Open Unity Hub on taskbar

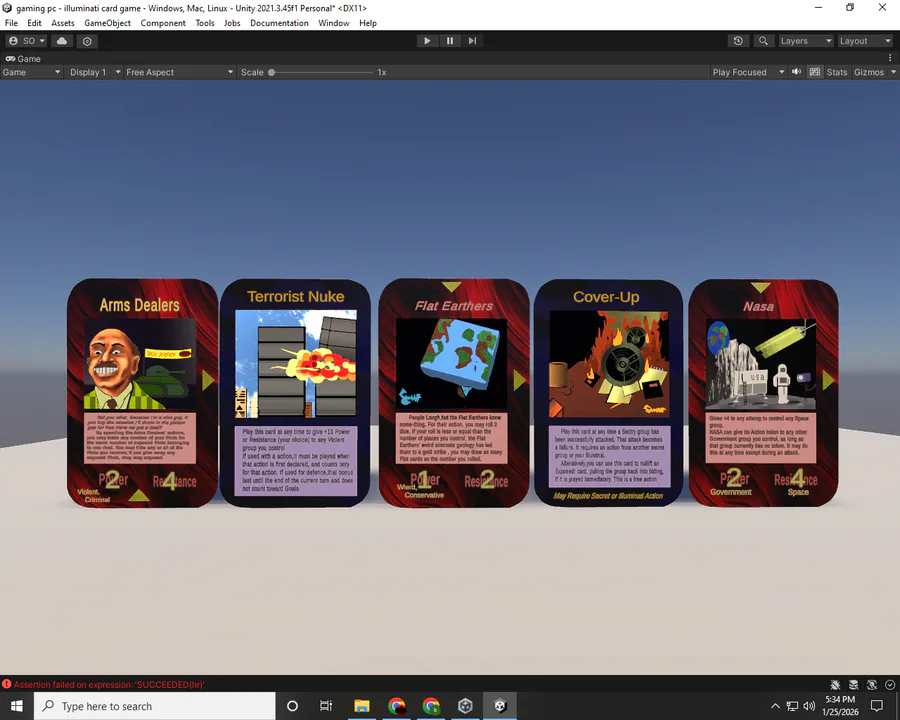click(465, 706)
